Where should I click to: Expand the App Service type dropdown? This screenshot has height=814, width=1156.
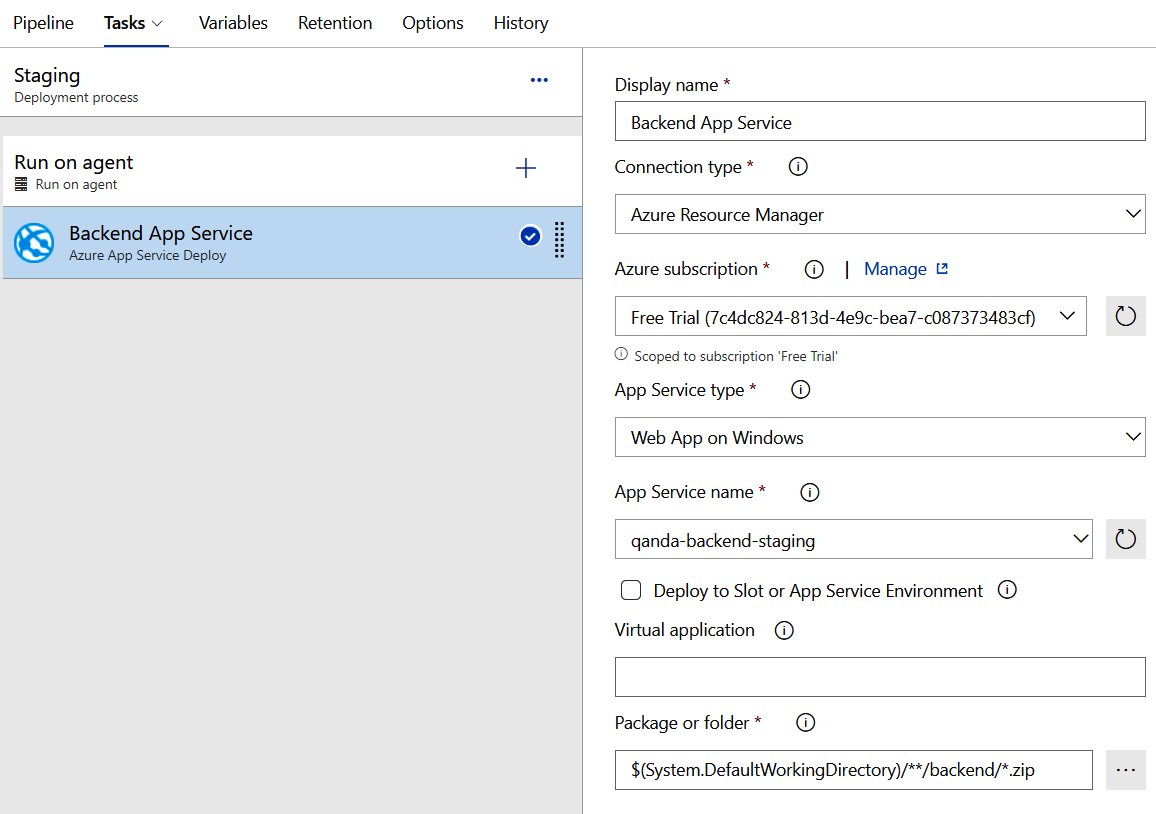coord(879,438)
